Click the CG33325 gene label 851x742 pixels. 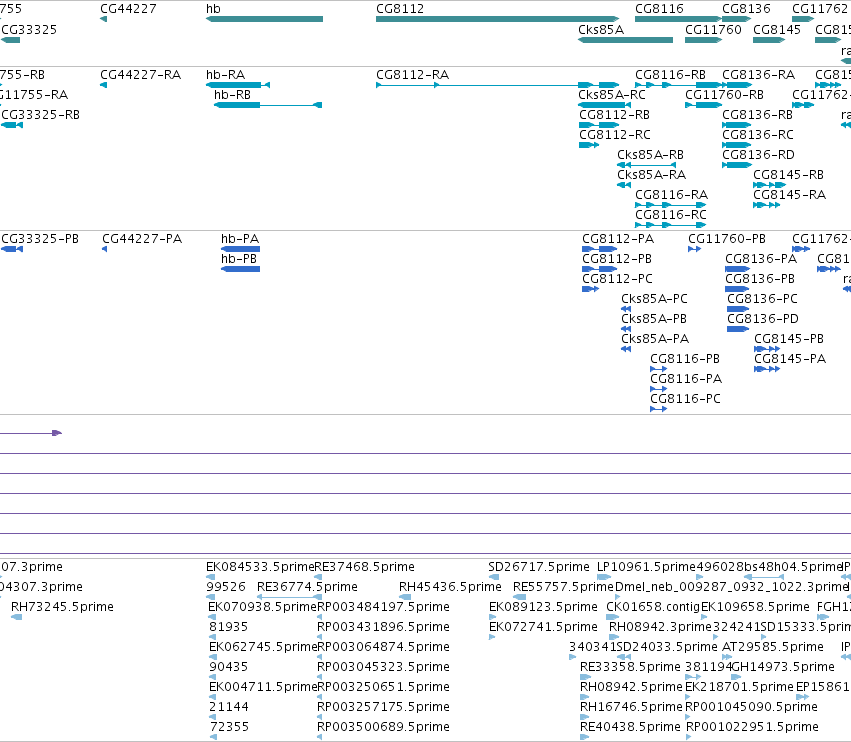coord(29,29)
